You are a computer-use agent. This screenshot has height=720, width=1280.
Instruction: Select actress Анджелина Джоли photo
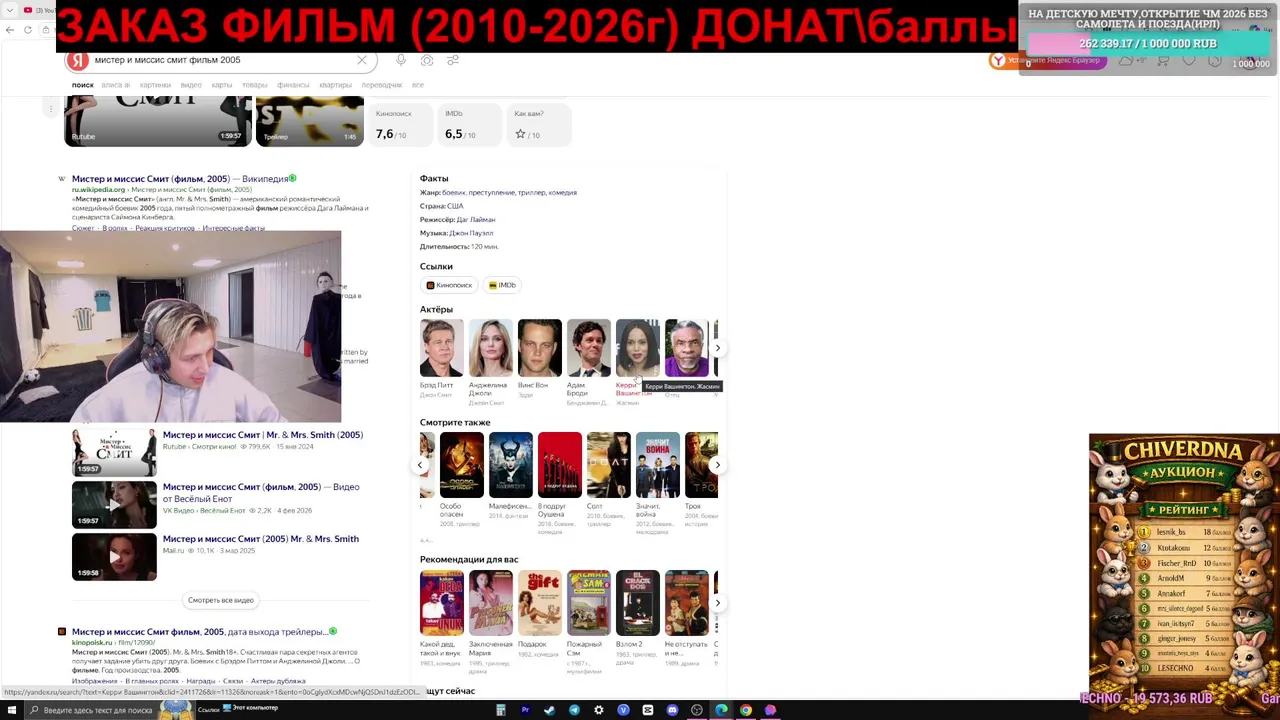[x=490, y=348]
